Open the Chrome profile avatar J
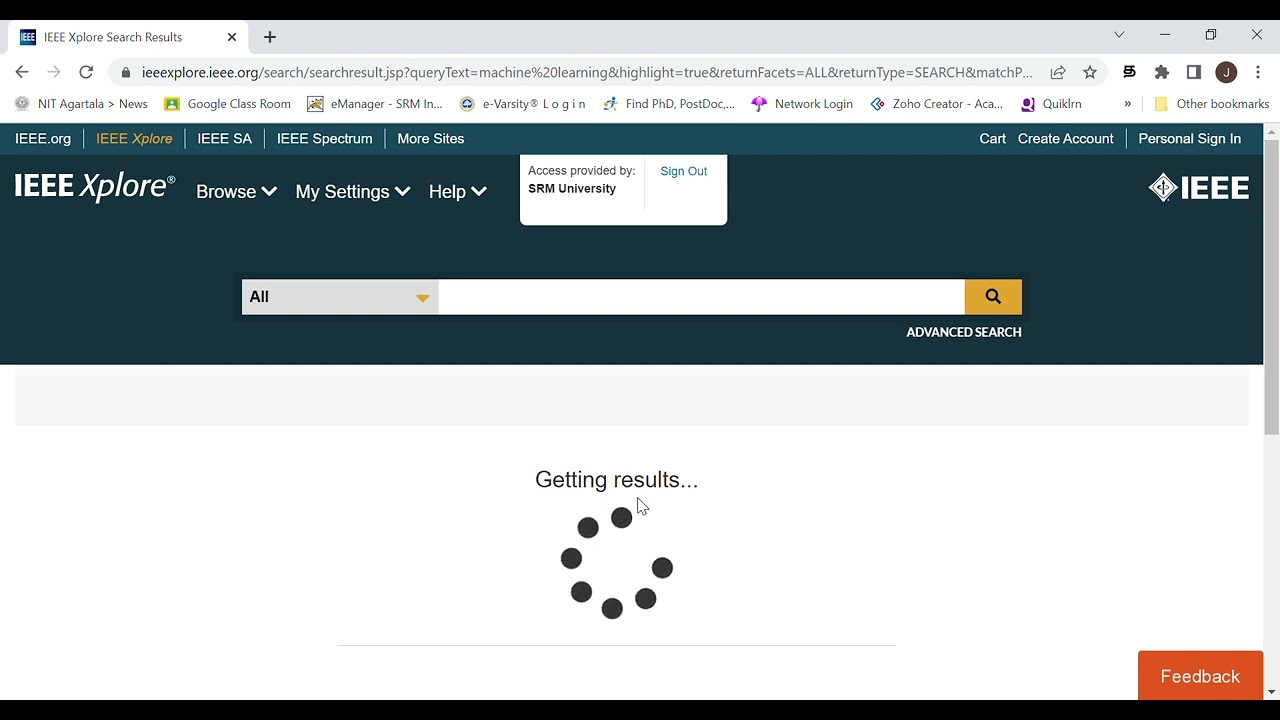Screen dimensions: 1280x720 1226,72
